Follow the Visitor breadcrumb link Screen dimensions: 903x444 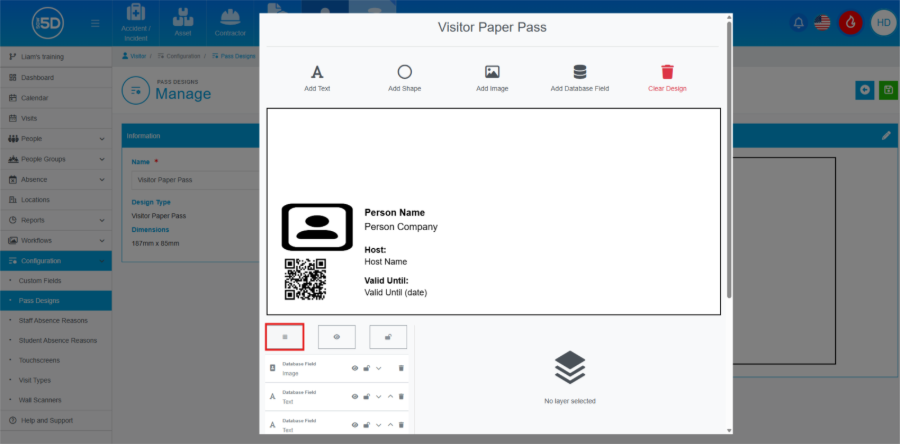[134, 56]
